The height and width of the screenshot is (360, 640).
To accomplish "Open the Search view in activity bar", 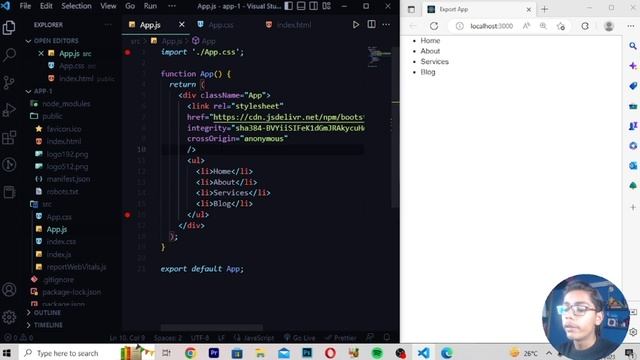I will (9, 55).
